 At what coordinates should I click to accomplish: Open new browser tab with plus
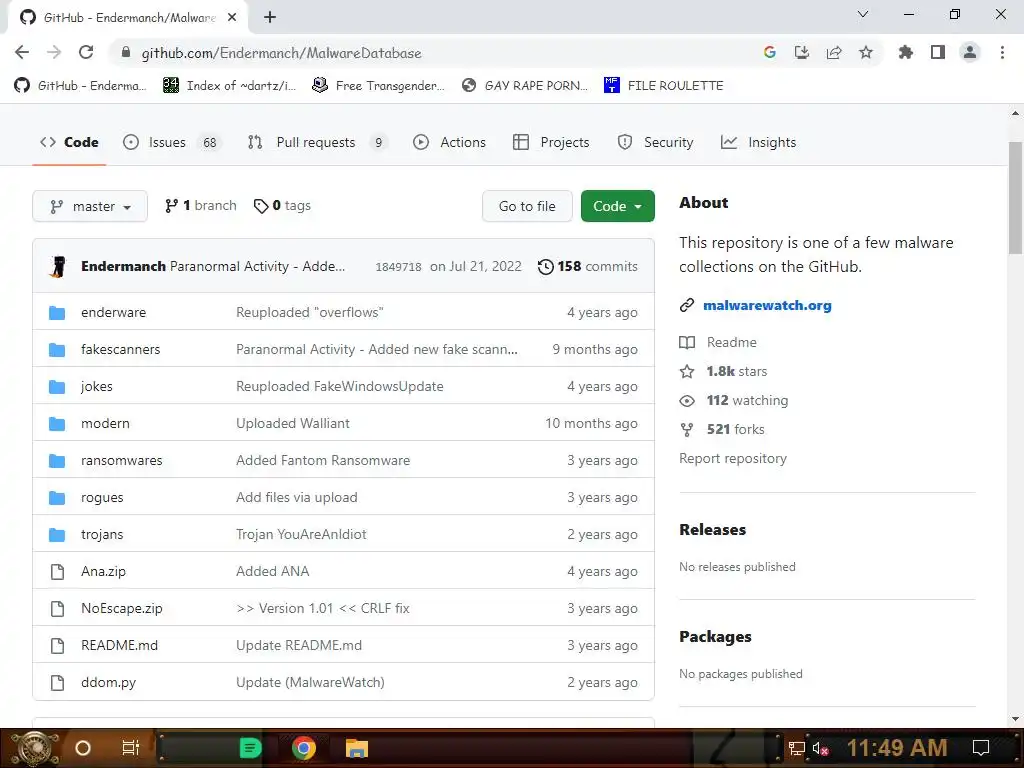pos(270,17)
